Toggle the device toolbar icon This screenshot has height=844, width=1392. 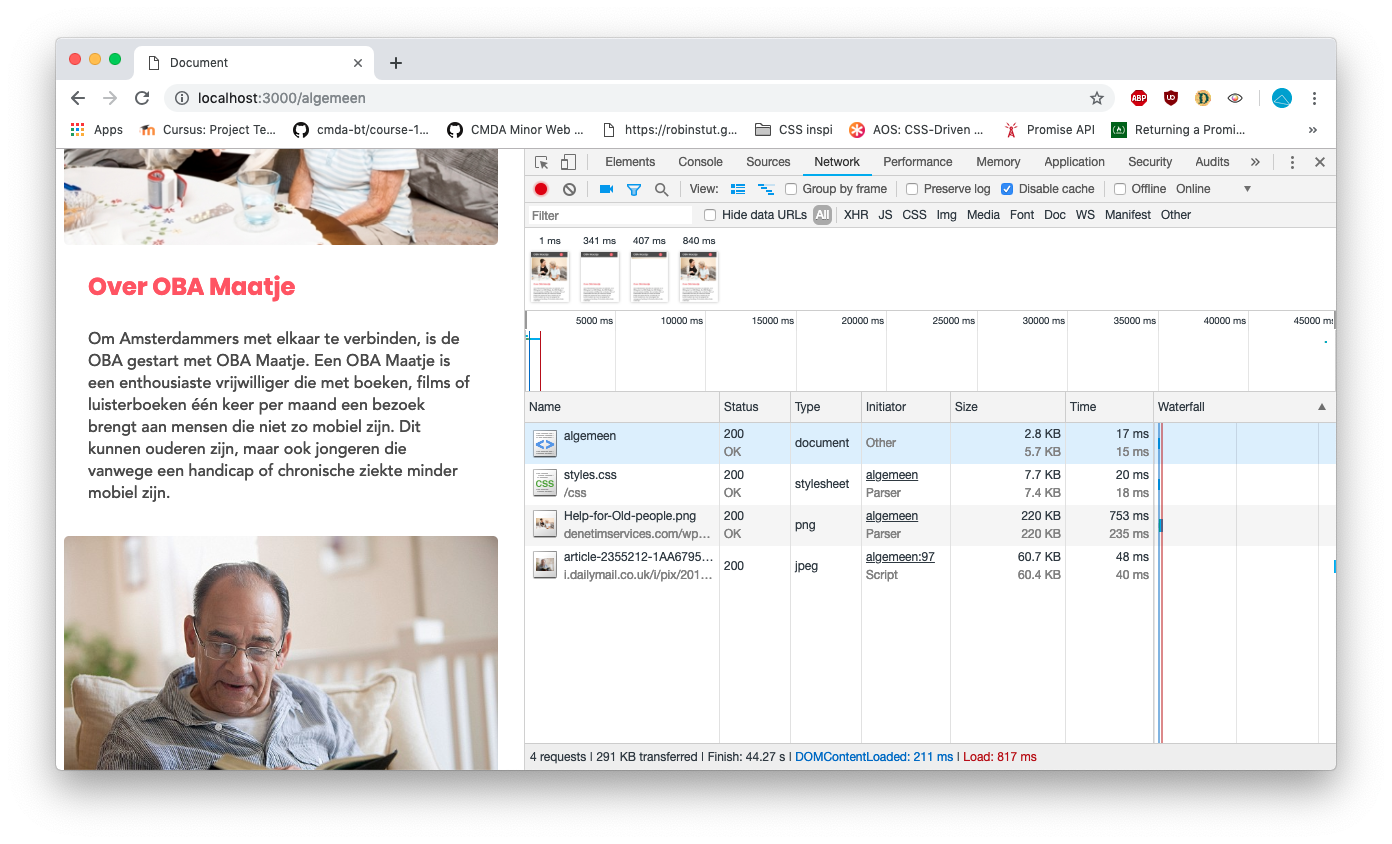[x=568, y=162]
